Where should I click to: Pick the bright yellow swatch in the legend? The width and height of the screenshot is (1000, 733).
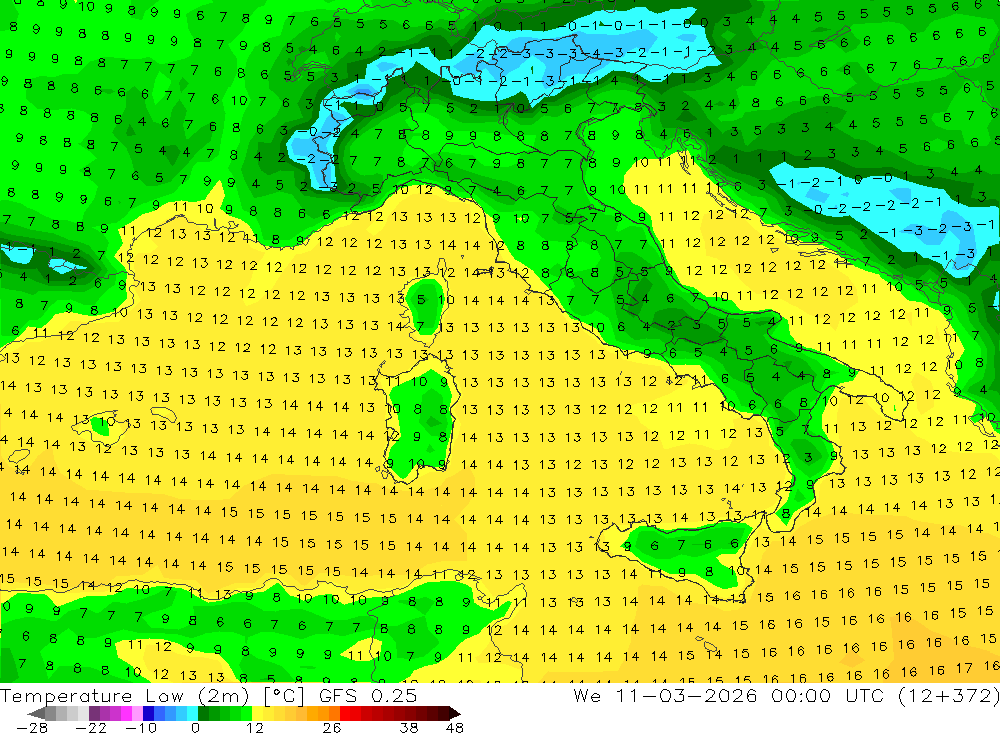[258, 713]
